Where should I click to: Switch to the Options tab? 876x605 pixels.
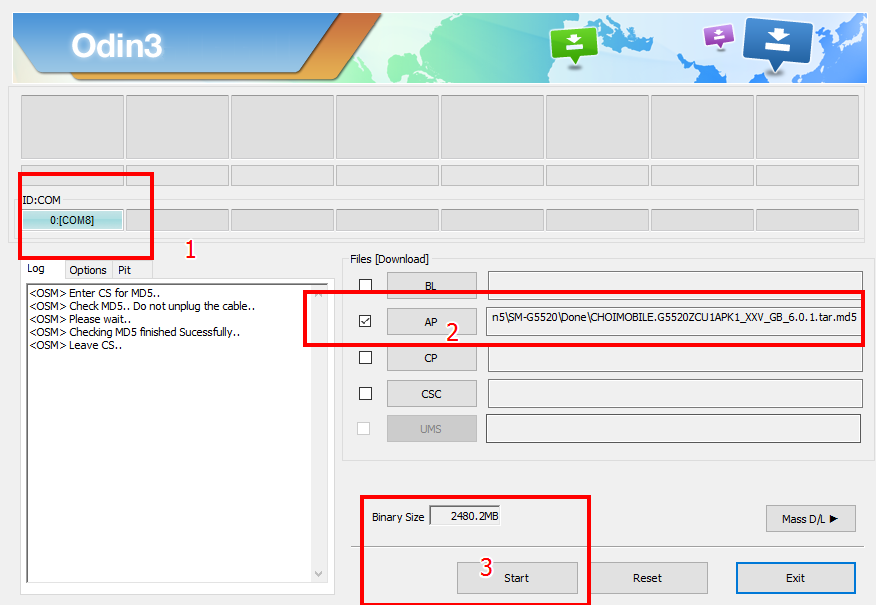coord(88,270)
